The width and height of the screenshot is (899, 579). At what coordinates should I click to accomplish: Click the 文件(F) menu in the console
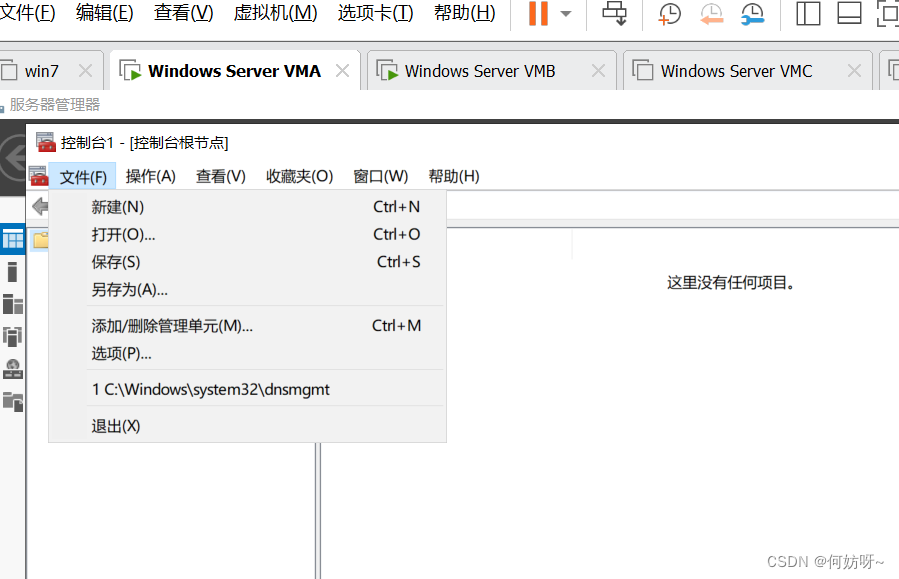click(x=83, y=177)
